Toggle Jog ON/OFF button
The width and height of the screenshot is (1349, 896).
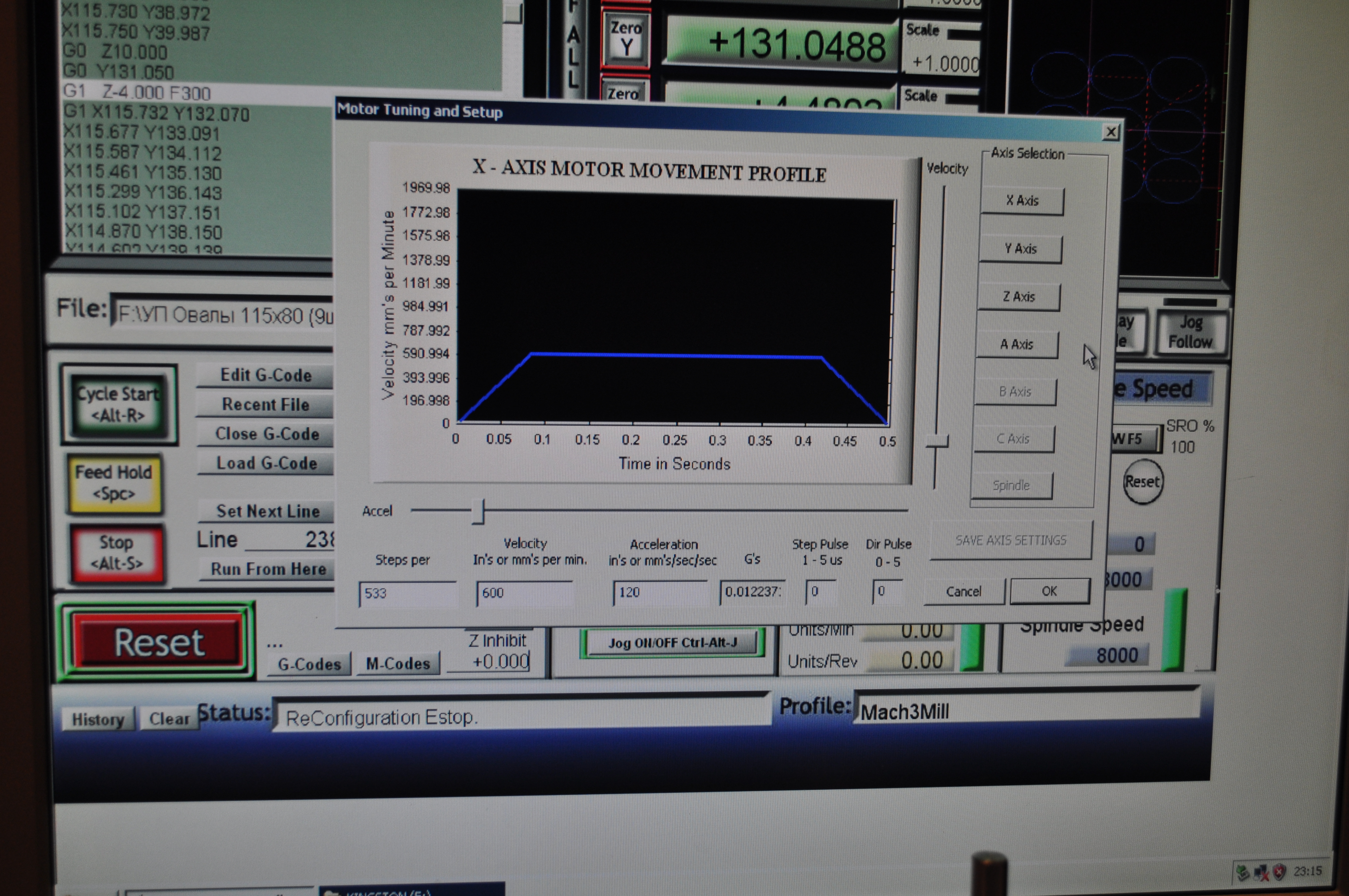[x=672, y=643]
